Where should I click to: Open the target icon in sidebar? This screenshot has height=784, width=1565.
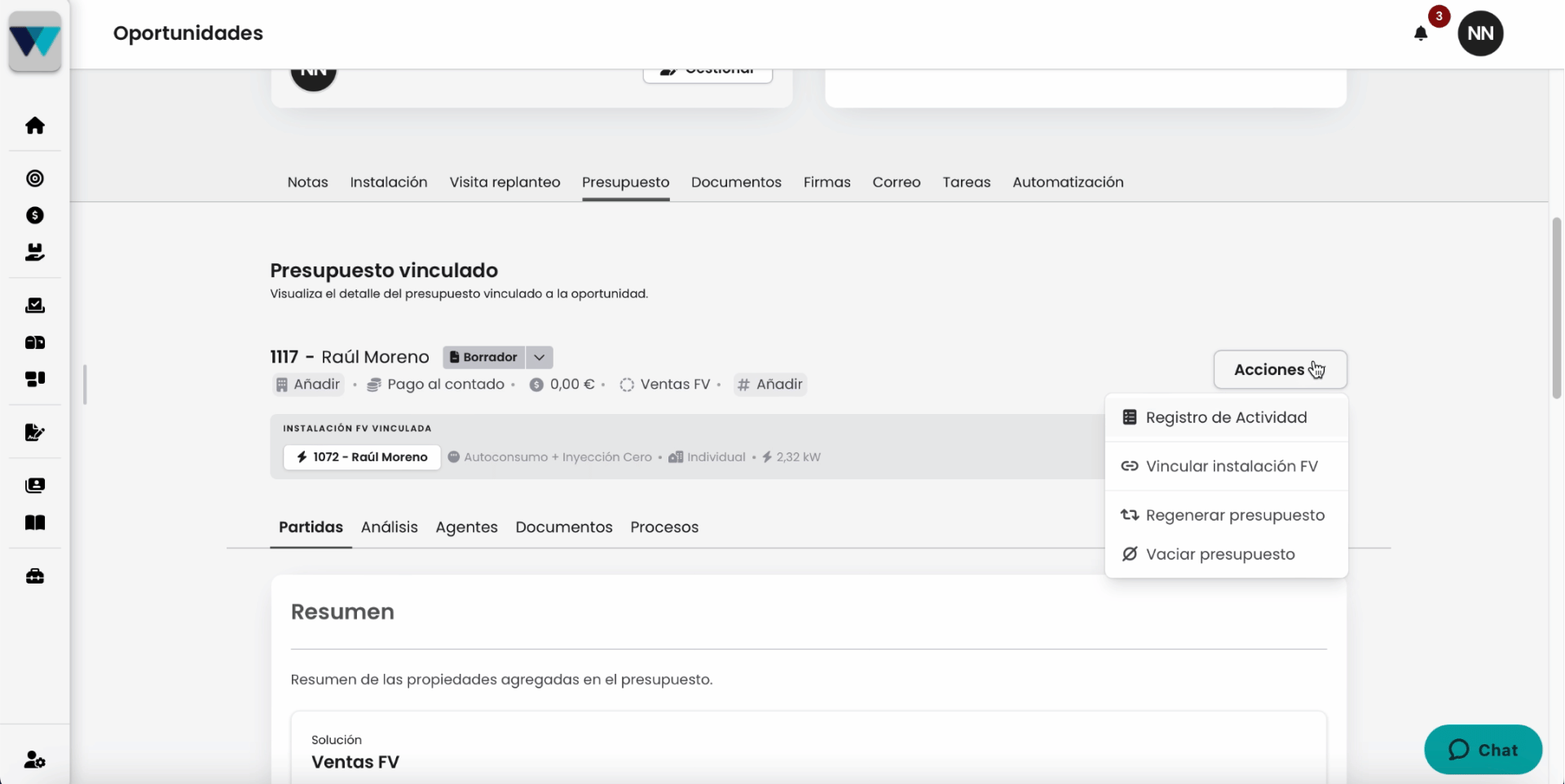coord(35,178)
